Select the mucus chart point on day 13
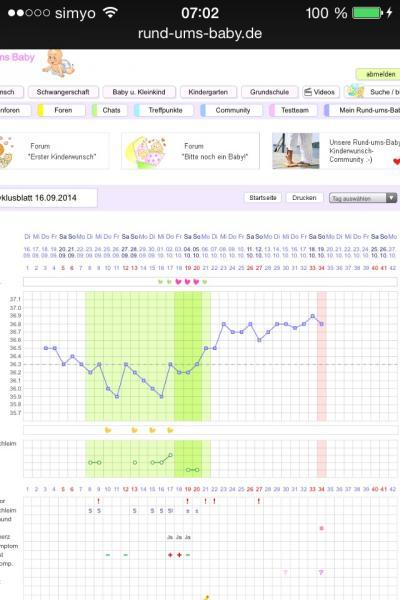400x600 pixels. [x=135, y=463]
